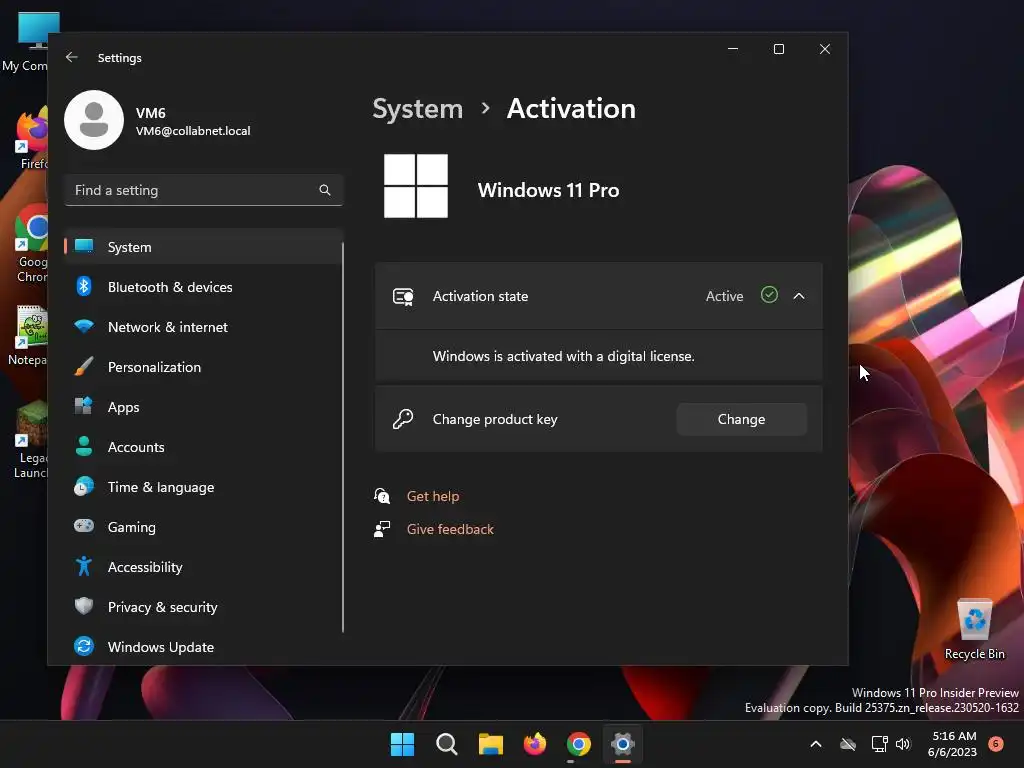Click the Windows Update sync arrows icon
1024x768 pixels.
click(x=84, y=647)
